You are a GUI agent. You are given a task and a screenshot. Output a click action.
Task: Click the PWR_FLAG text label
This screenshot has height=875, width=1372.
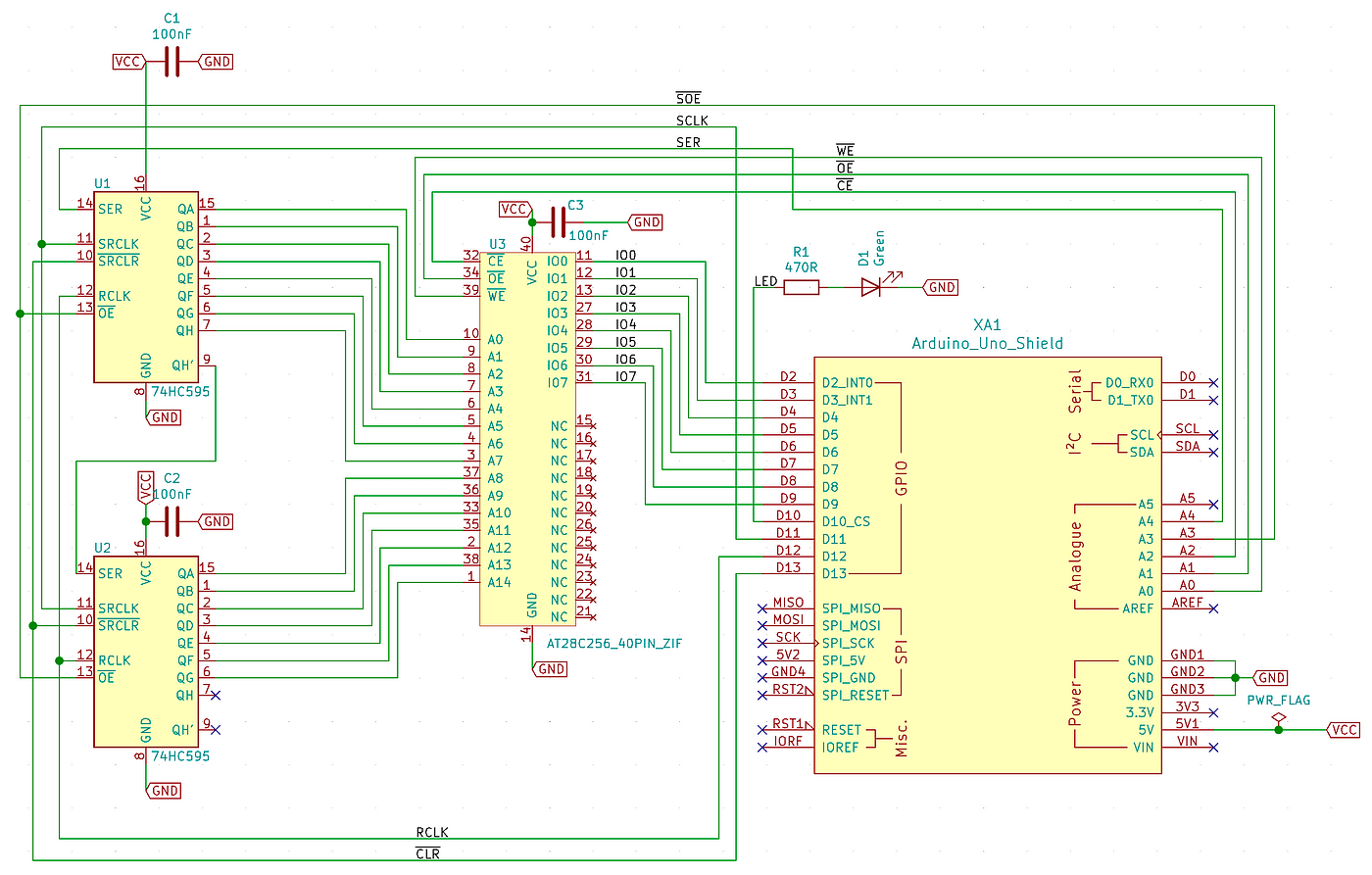point(1278,700)
